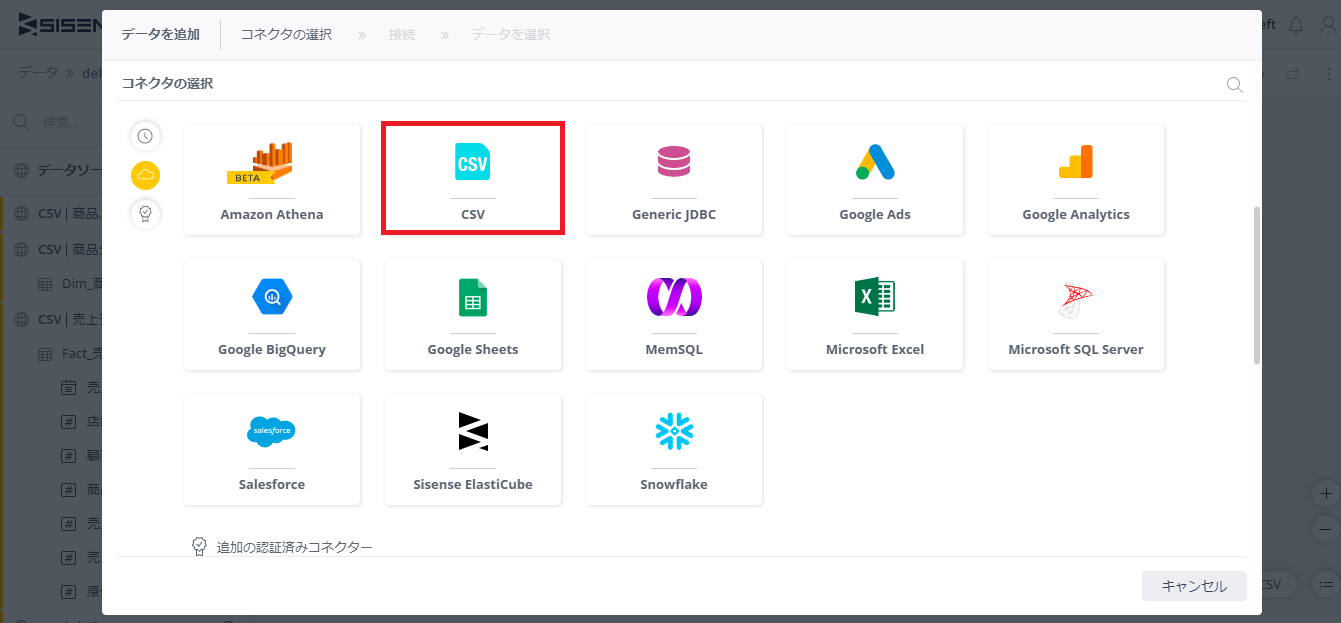This screenshot has width=1341, height=623.
Task: Choose the MemSQL connector
Action: click(x=674, y=315)
